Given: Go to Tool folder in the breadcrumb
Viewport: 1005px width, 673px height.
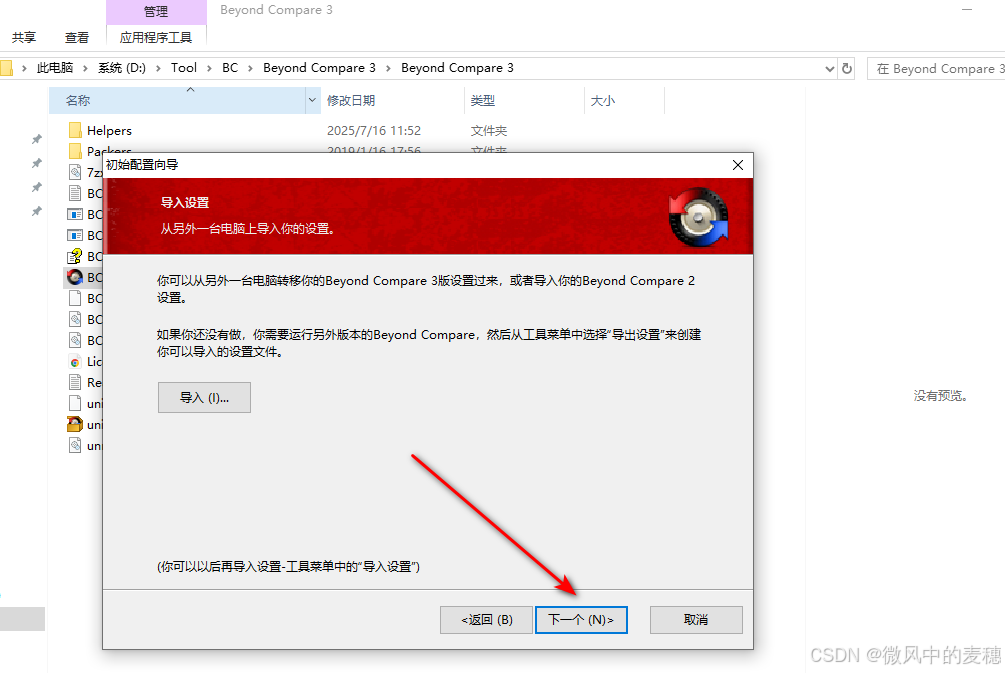Looking at the screenshot, I should coord(184,68).
